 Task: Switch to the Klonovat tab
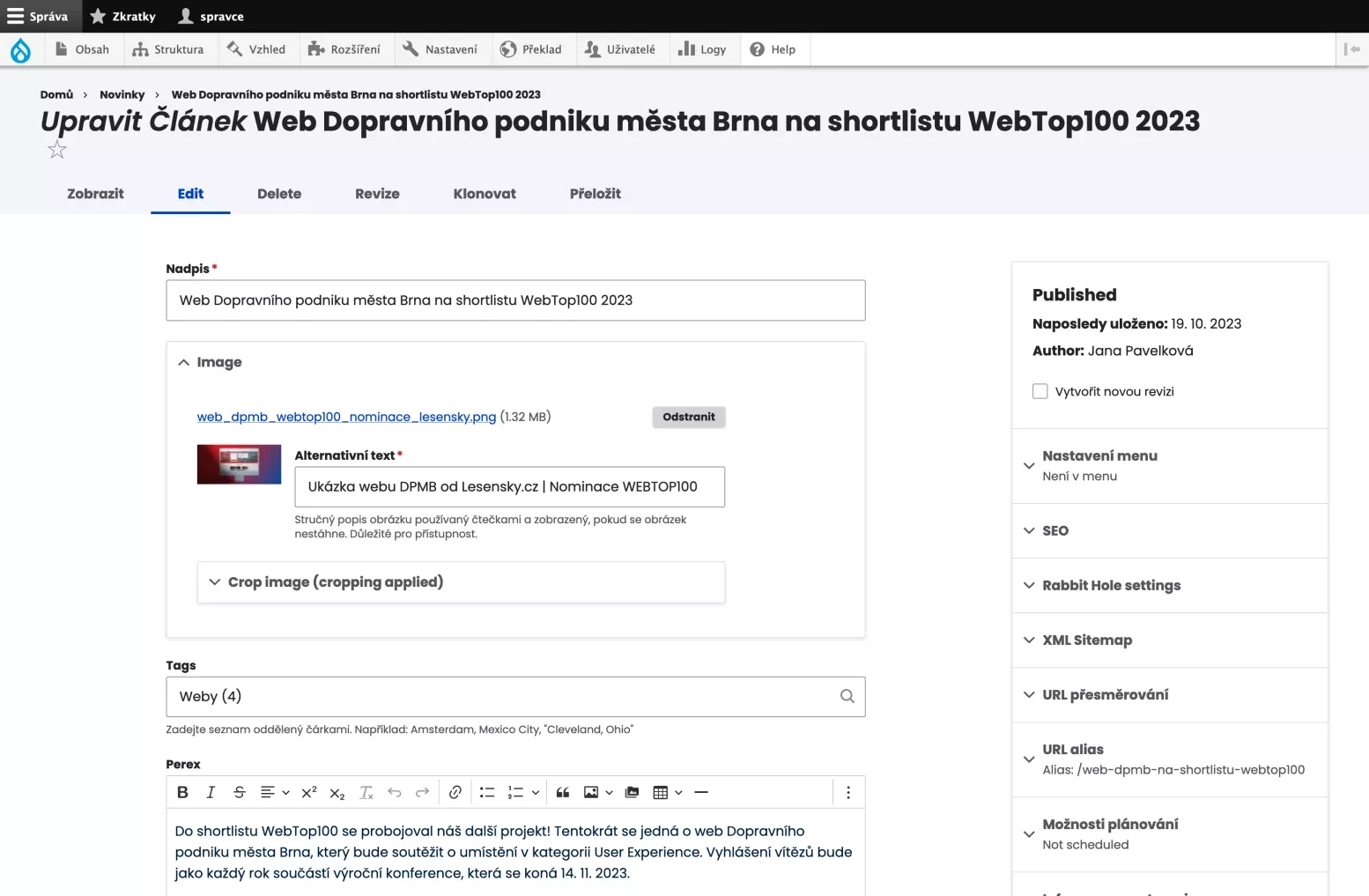pyautogui.click(x=485, y=194)
